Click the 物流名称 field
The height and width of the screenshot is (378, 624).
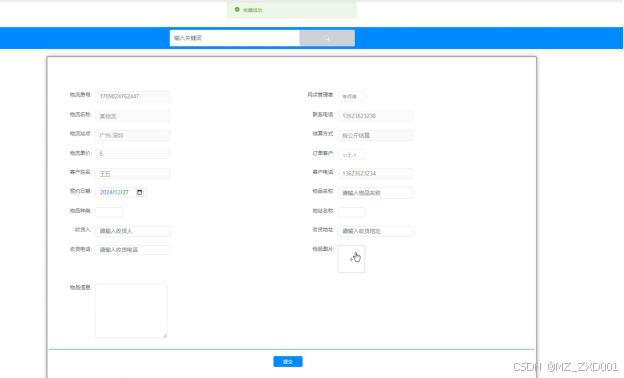tap(133, 116)
